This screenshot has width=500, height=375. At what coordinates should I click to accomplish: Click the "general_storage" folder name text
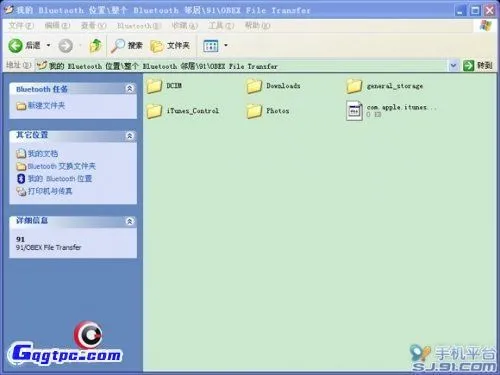pos(395,86)
